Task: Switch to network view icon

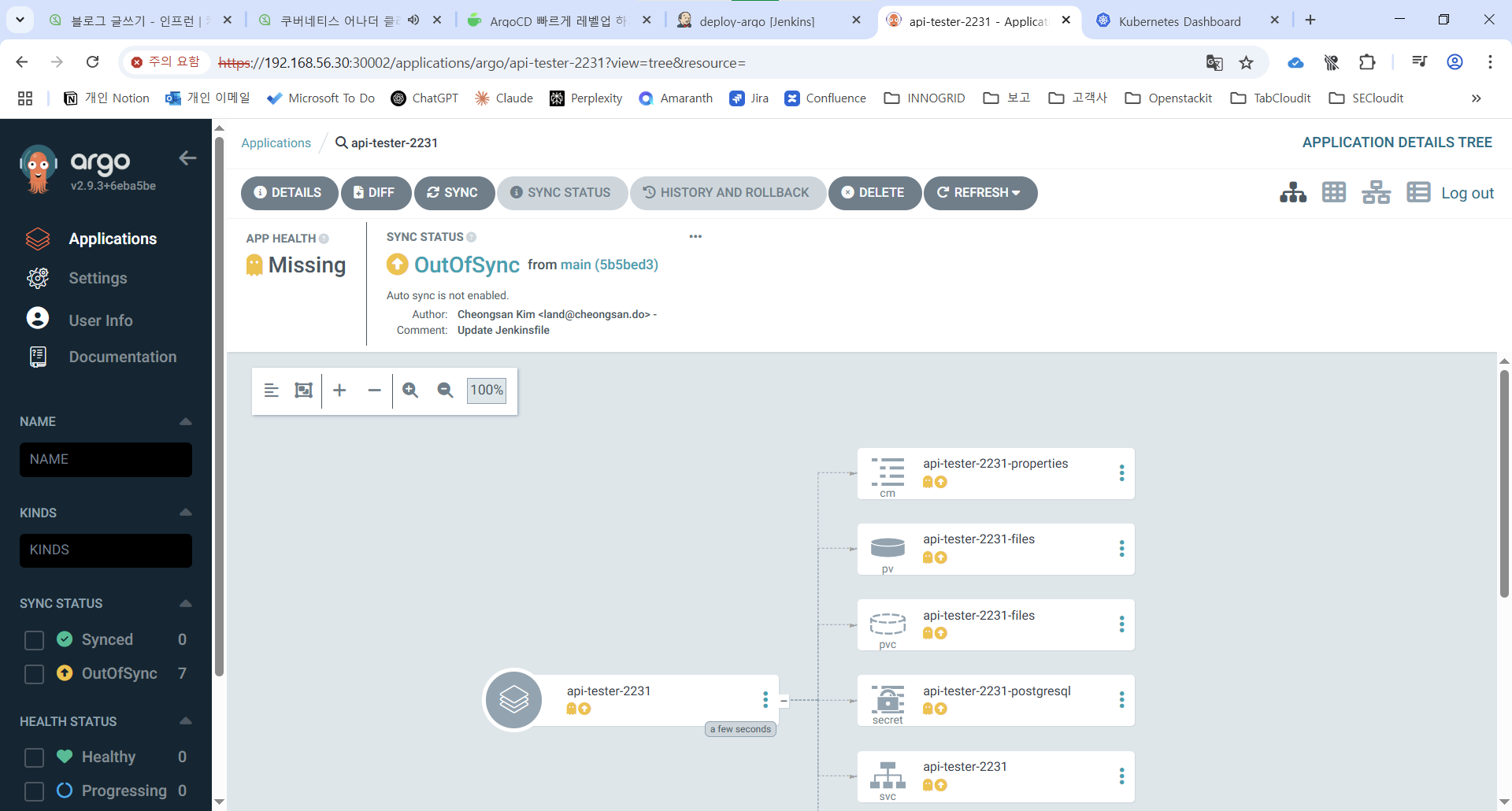Action: click(1376, 192)
